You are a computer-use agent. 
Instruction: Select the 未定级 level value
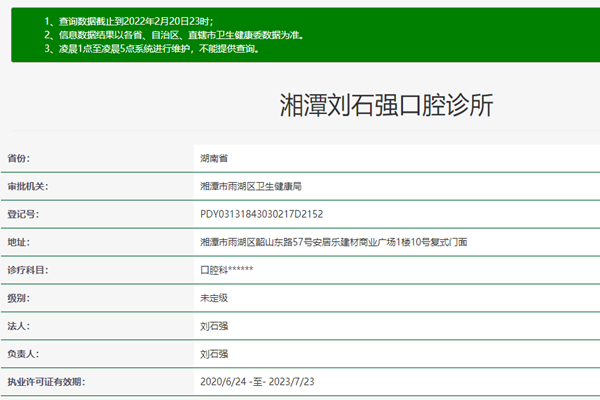[x=216, y=298]
